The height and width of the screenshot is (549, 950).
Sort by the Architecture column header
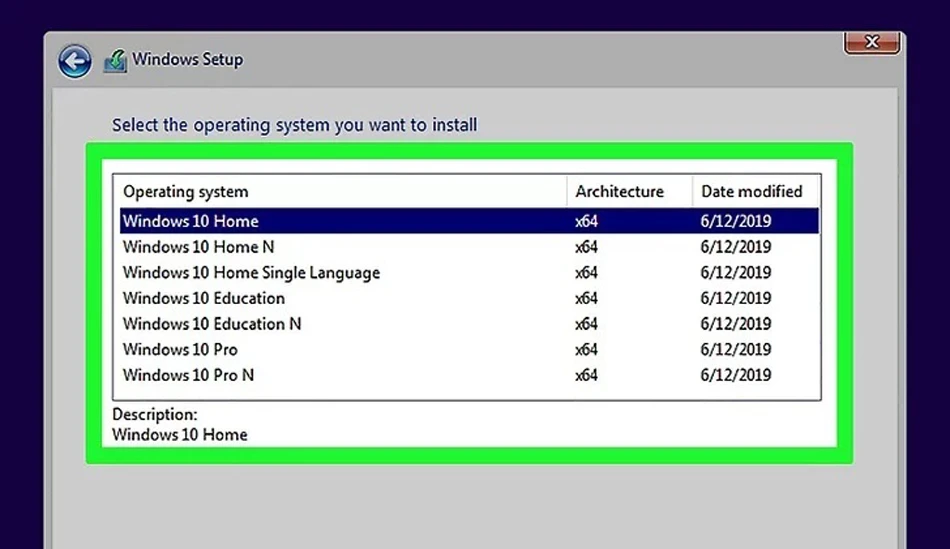coord(629,191)
